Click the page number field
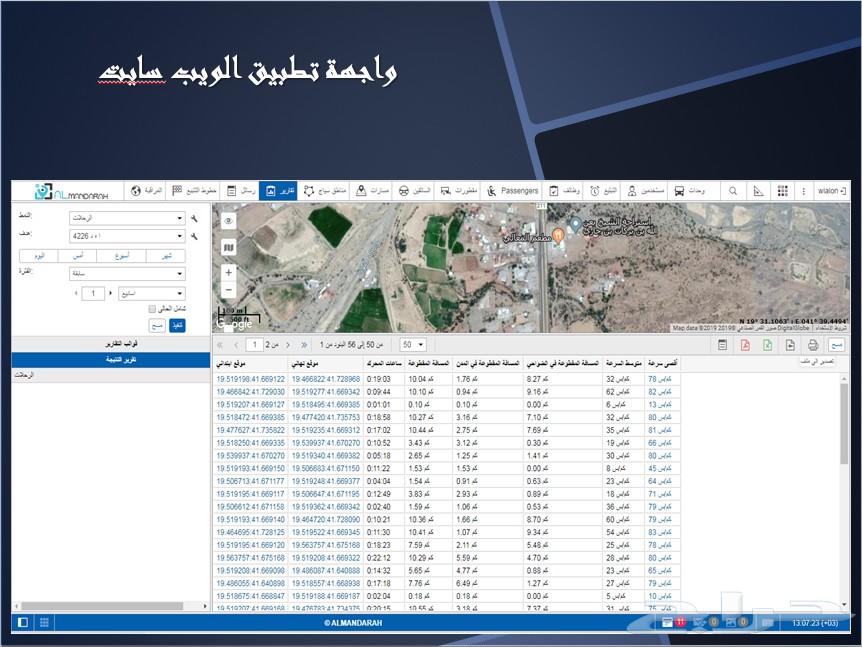This screenshot has height=647, width=862. coord(255,345)
